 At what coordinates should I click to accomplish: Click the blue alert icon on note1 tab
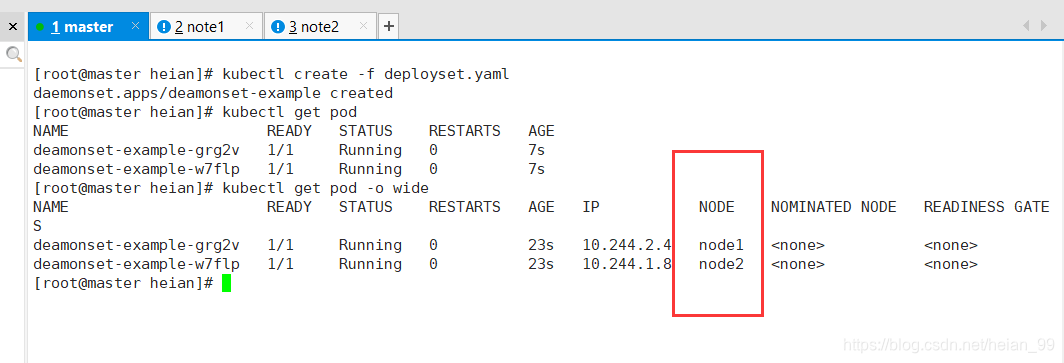[x=164, y=27]
